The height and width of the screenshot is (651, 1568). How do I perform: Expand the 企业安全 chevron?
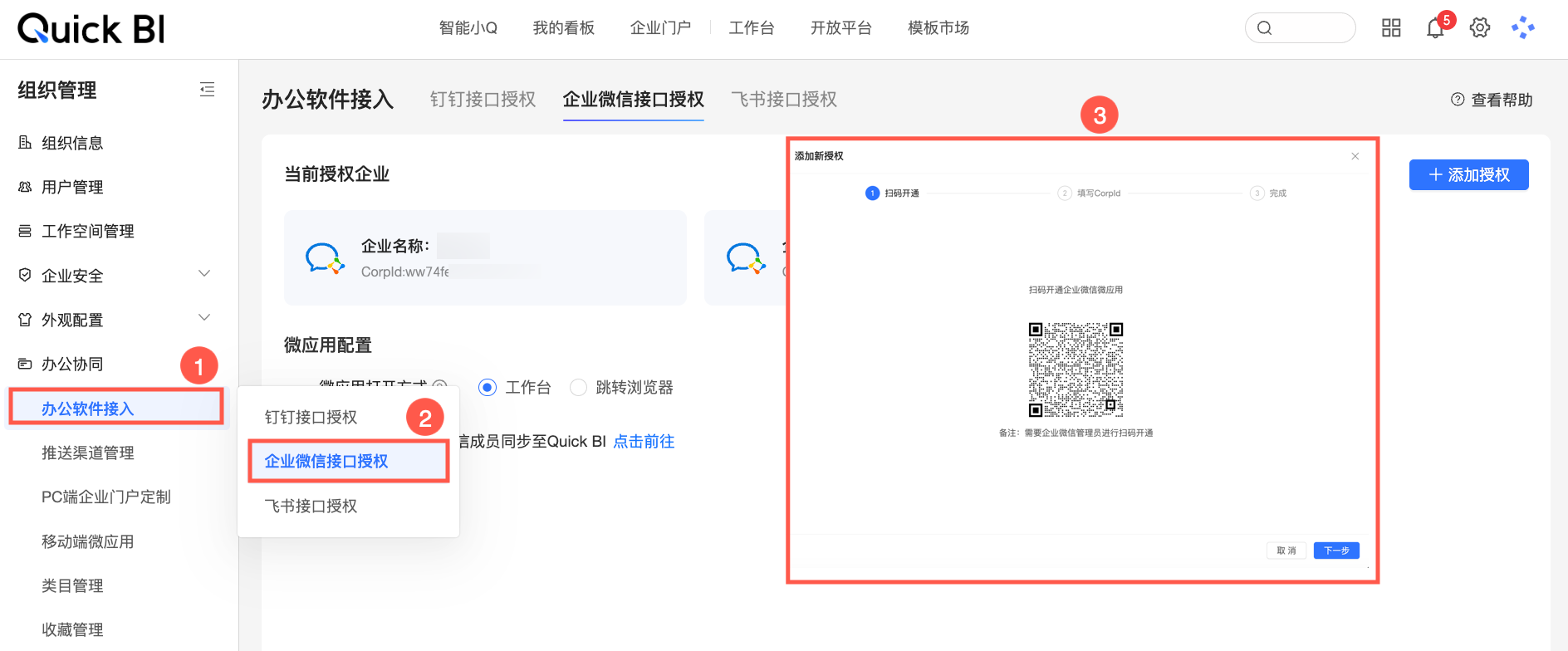click(x=204, y=273)
